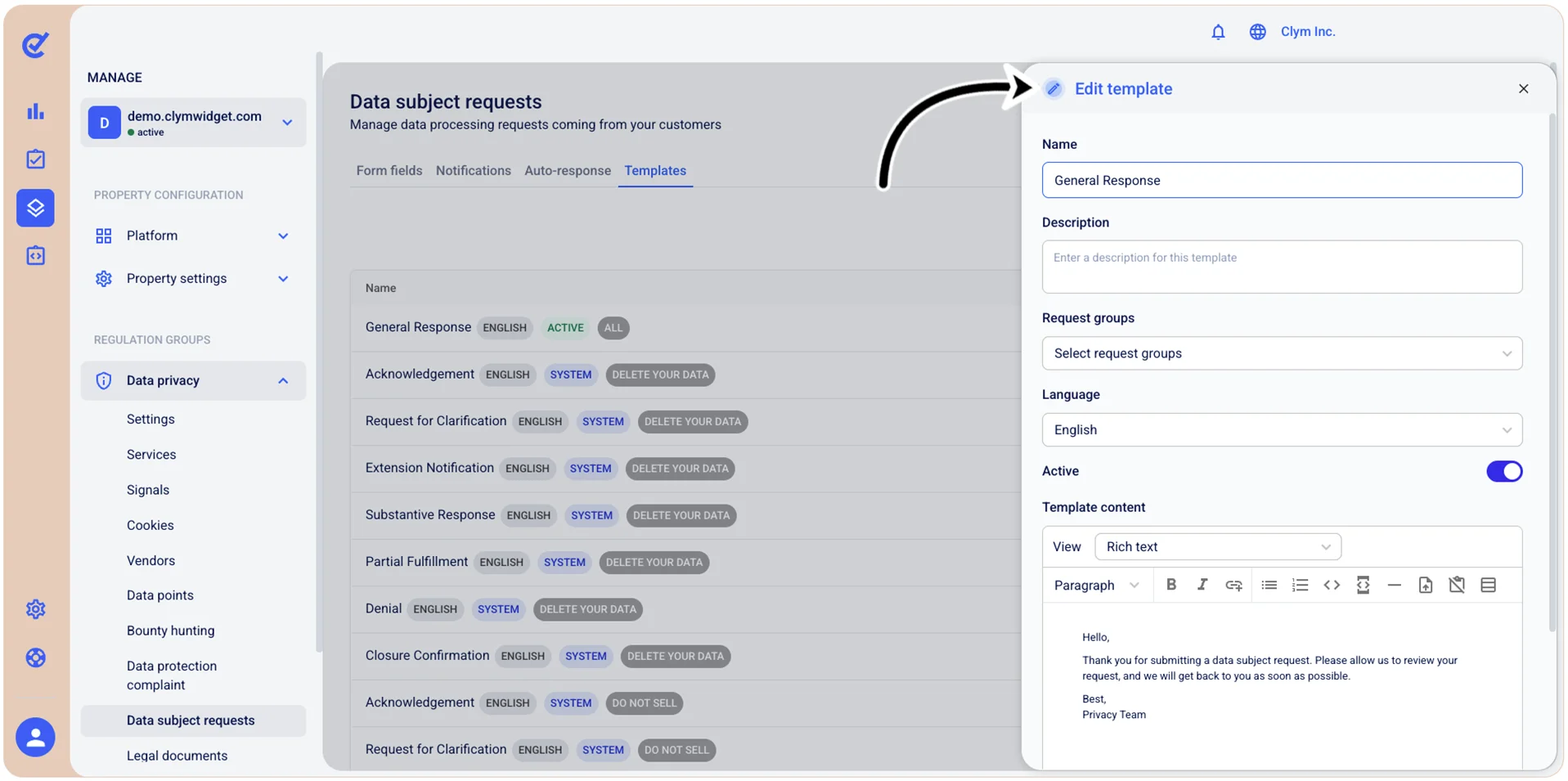Select the layers sidebar icon
The height and width of the screenshot is (781, 1568).
pyautogui.click(x=35, y=208)
